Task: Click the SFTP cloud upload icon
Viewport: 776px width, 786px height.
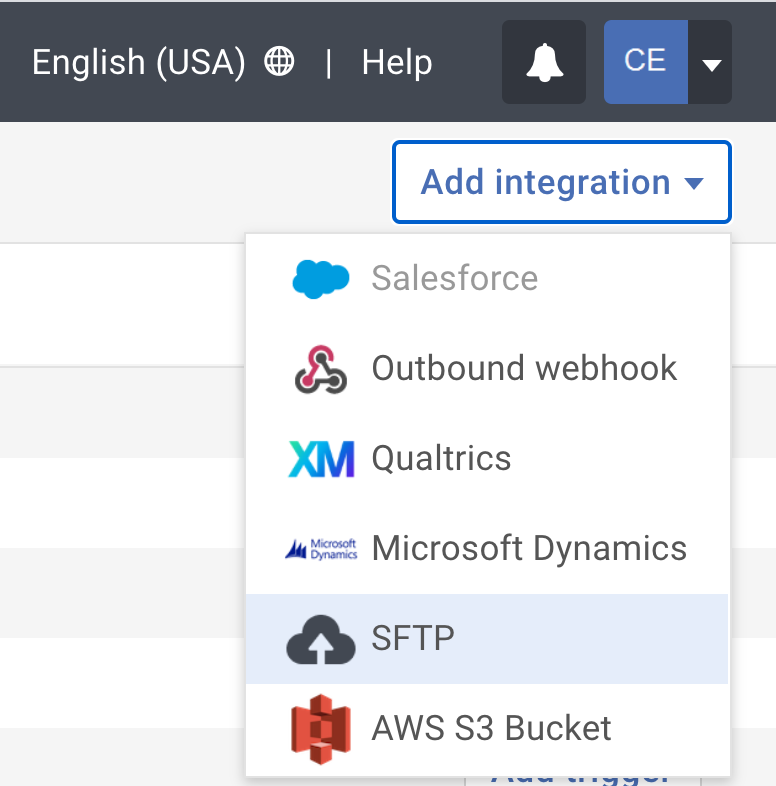Action: pos(321,640)
